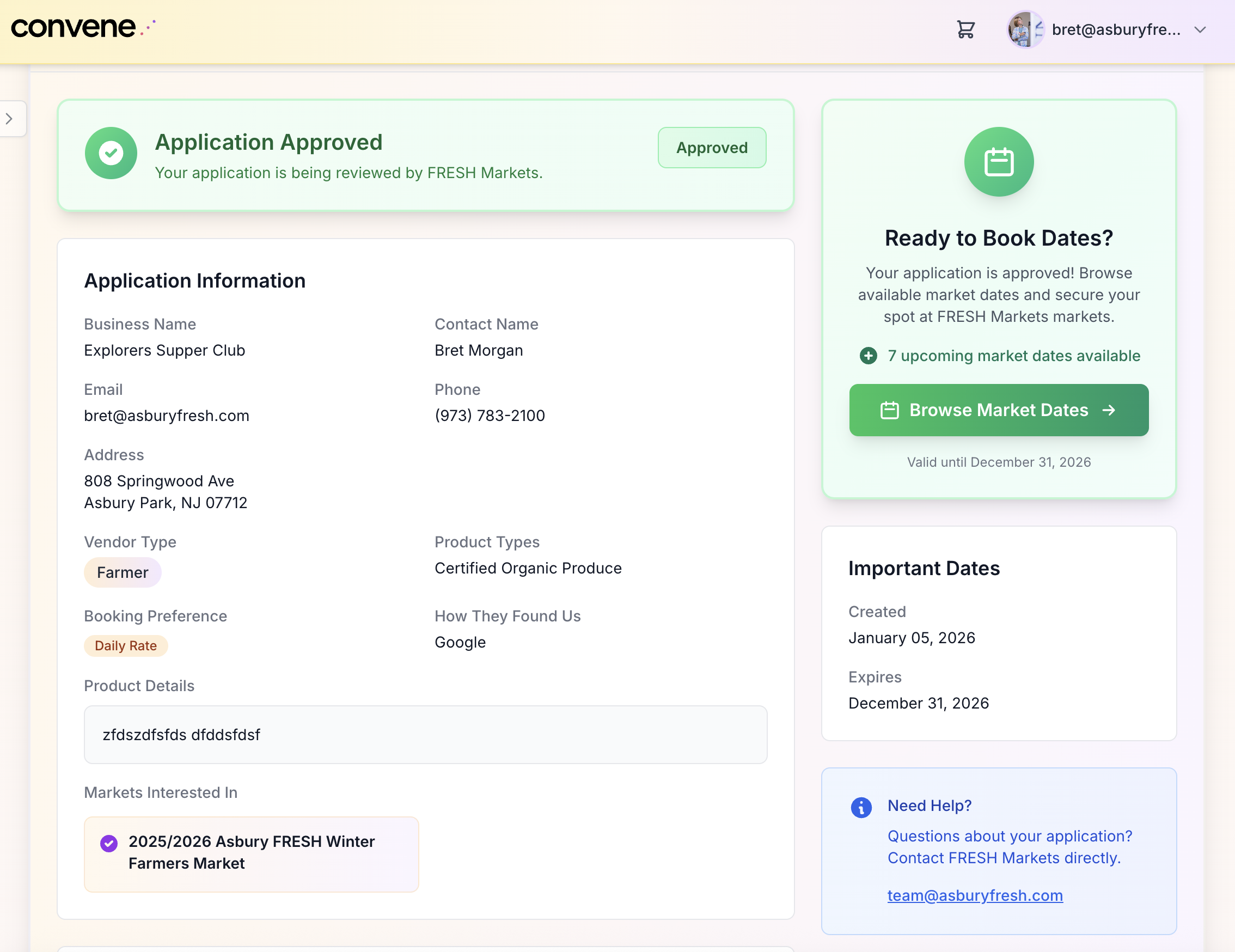
Task: Select the Farmer vendor type badge
Action: pyautogui.click(x=122, y=572)
